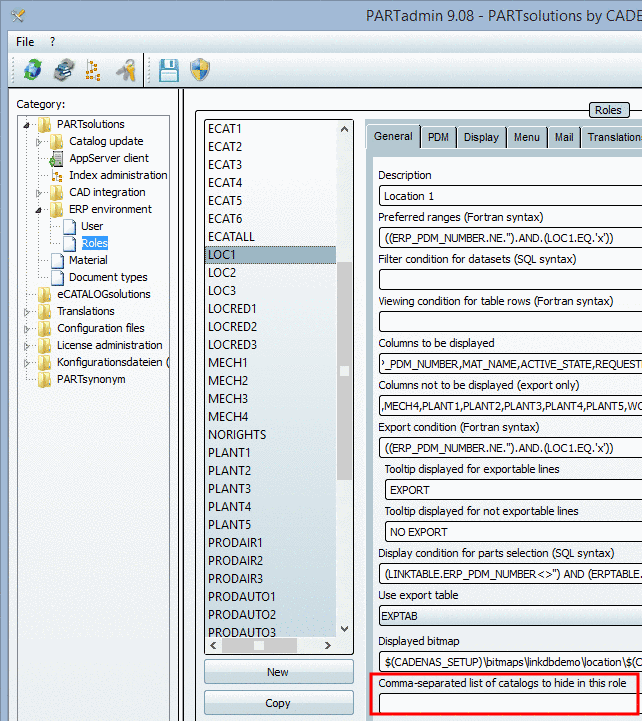Select the NORIGHTS role
Image resolution: width=642 pixels, height=721 pixels.
[x=270, y=435]
